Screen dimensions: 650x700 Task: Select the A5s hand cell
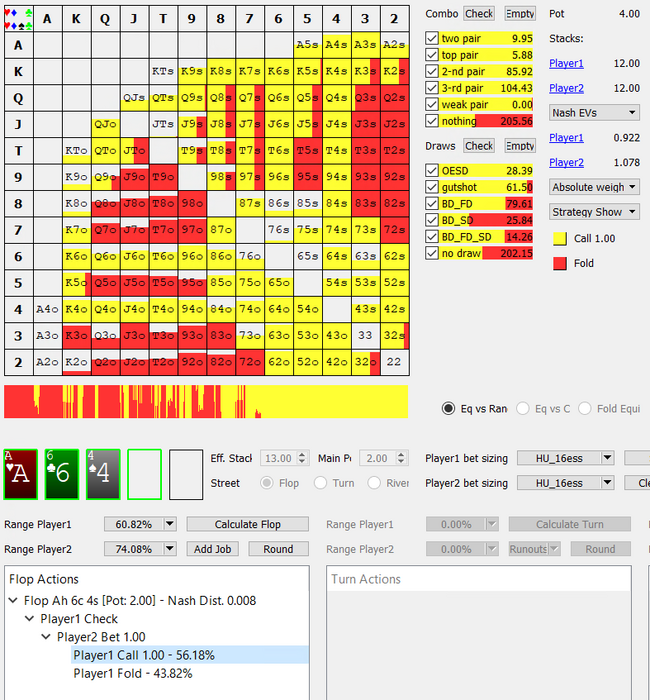tap(308, 45)
